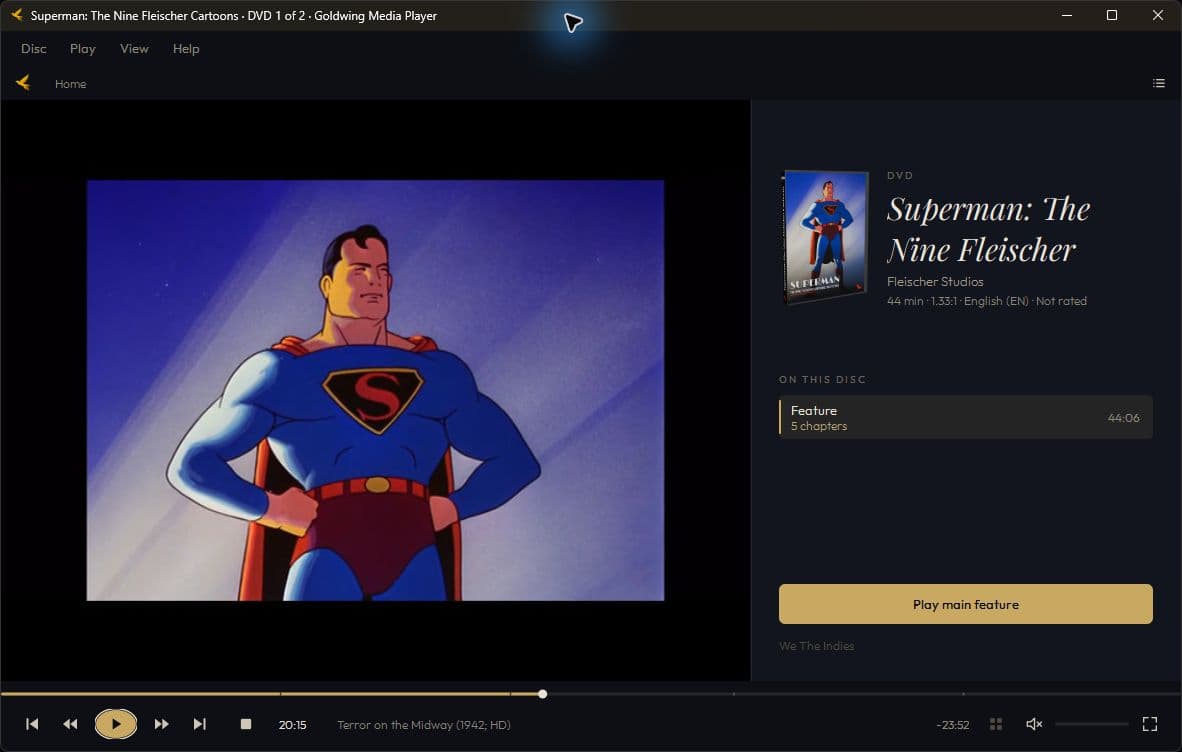Toggle the sidebar list icon
This screenshot has height=752, width=1182.
point(1159,83)
